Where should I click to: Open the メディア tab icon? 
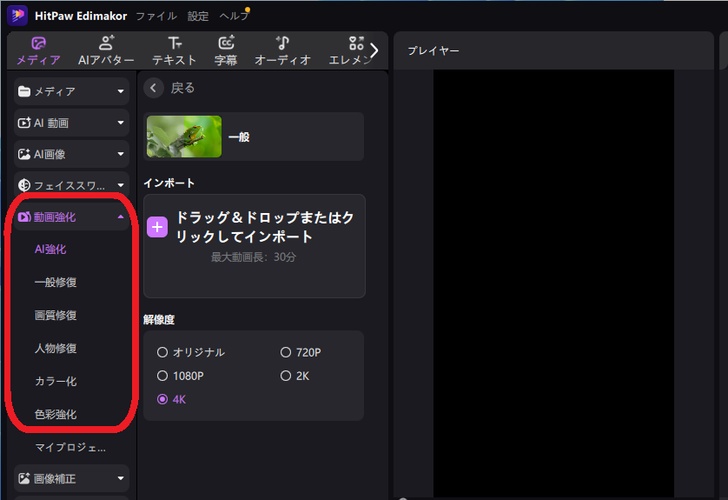[39, 43]
